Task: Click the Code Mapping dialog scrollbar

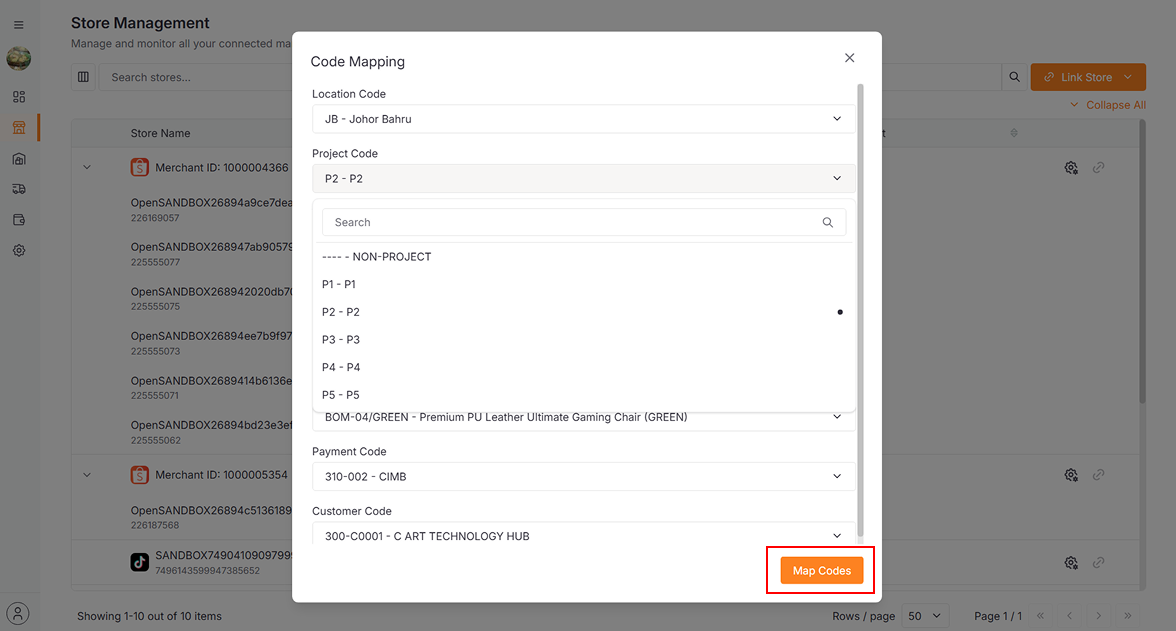Action: 860,300
